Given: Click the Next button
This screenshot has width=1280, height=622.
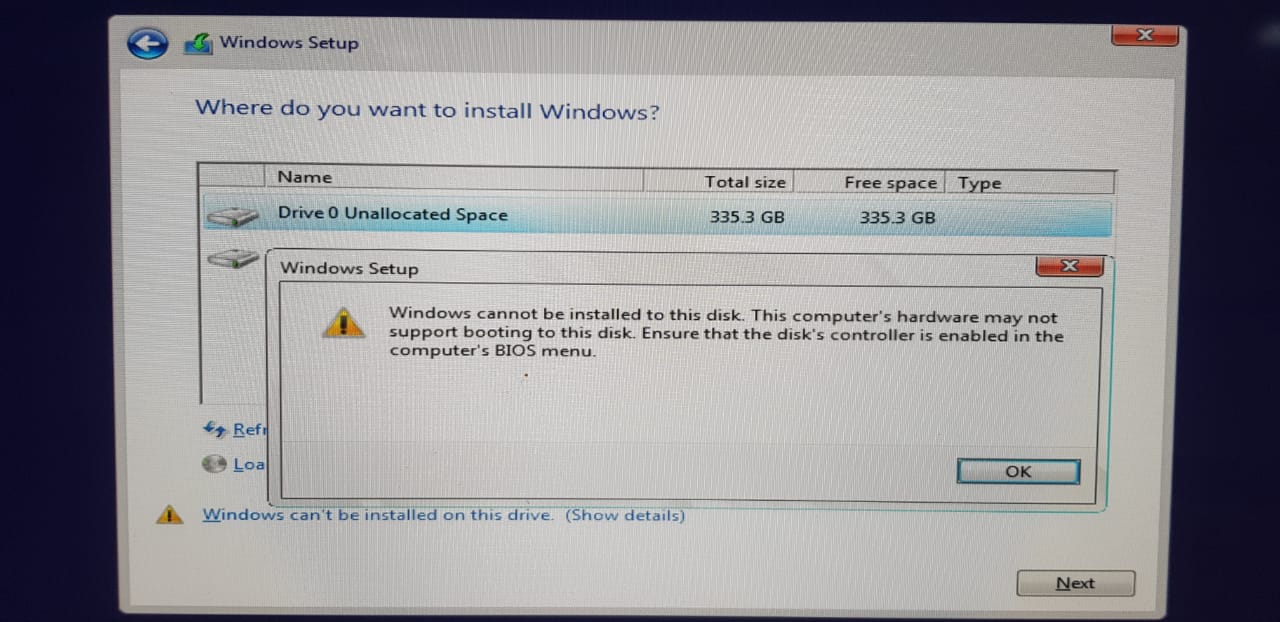Looking at the screenshot, I should 1075,583.
